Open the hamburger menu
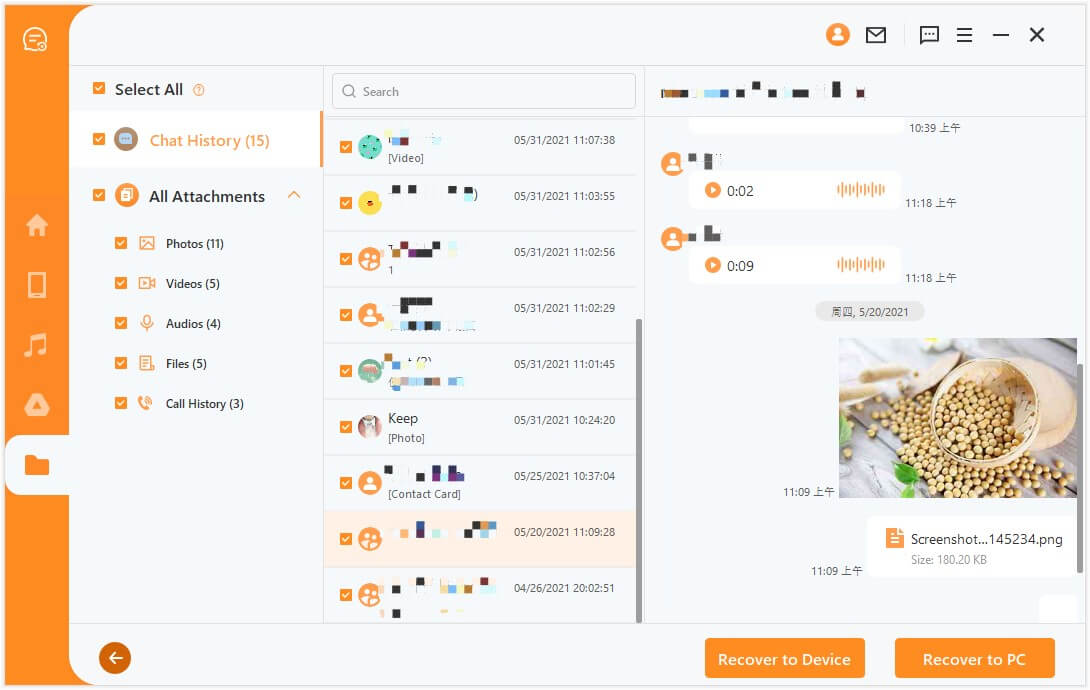This screenshot has height=690, width=1090. click(964, 34)
